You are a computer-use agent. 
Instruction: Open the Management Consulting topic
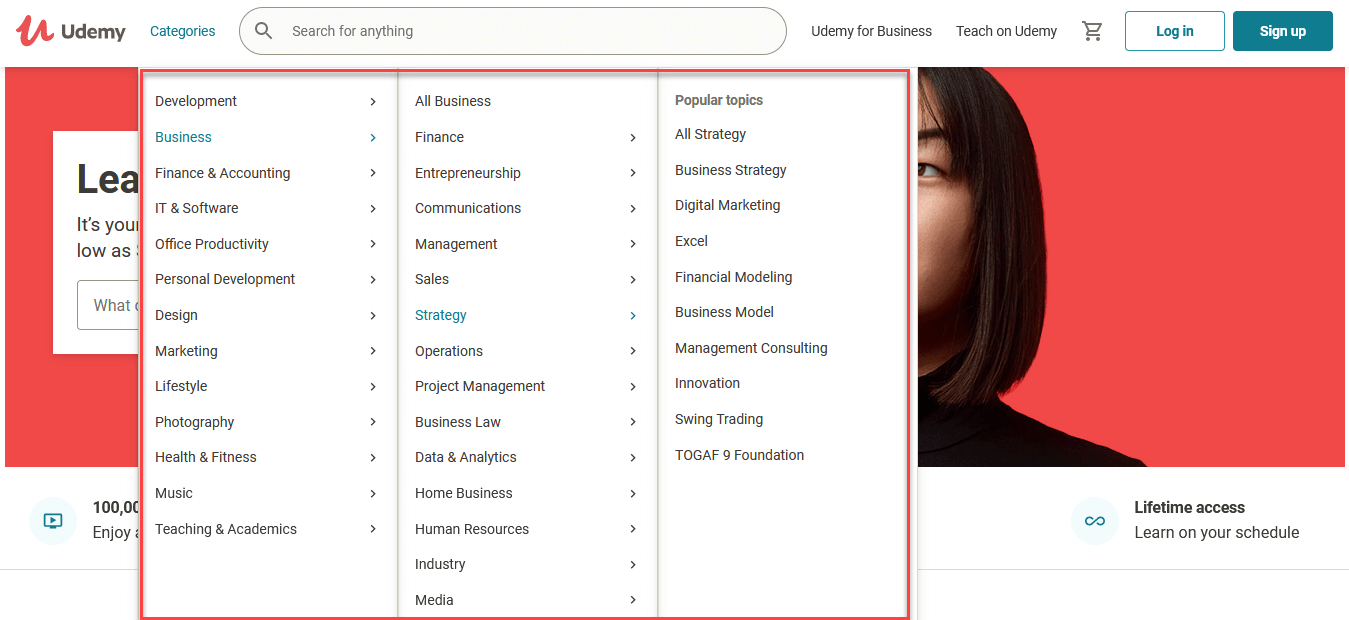pos(751,348)
